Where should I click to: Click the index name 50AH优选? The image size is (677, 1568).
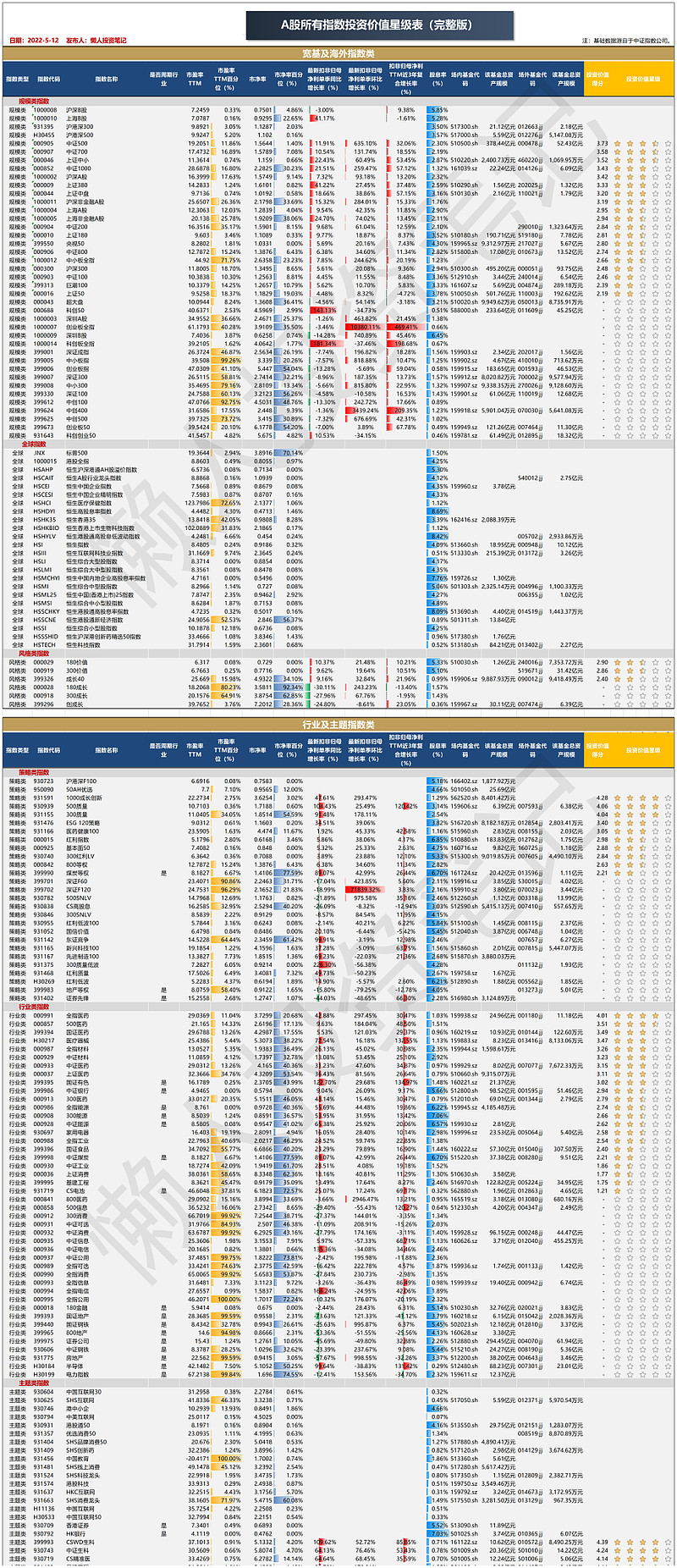point(79,790)
